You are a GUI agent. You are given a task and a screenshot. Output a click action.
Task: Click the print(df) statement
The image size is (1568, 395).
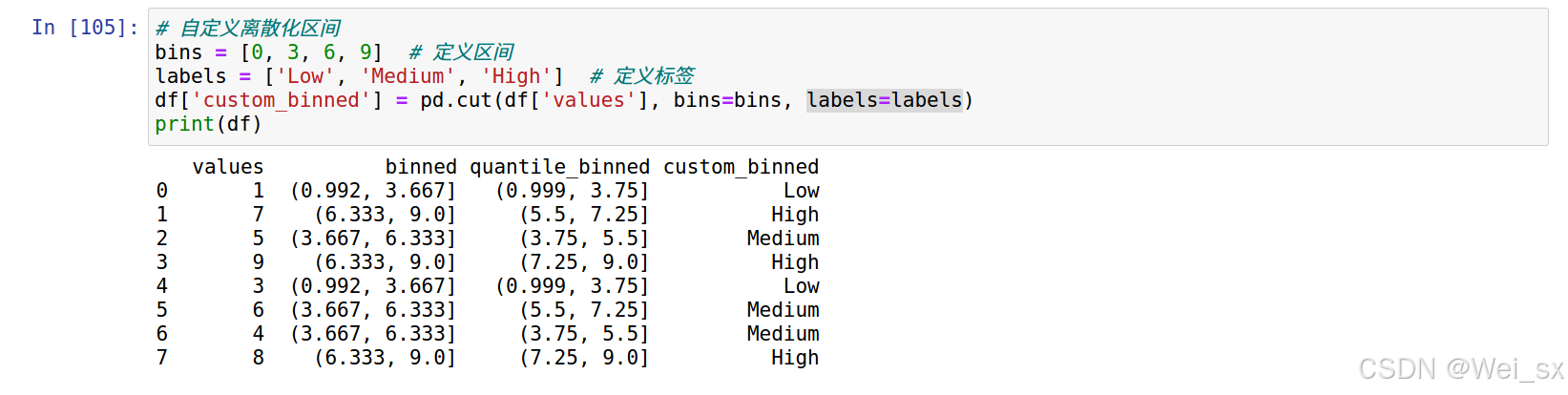pyautogui.click(x=208, y=124)
